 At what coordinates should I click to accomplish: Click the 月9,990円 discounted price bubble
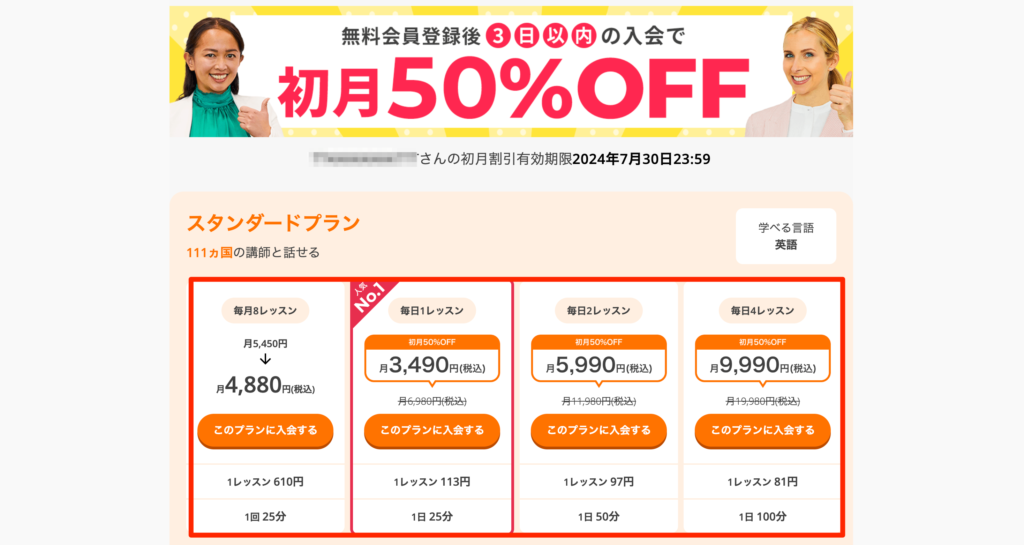(x=762, y=360)
